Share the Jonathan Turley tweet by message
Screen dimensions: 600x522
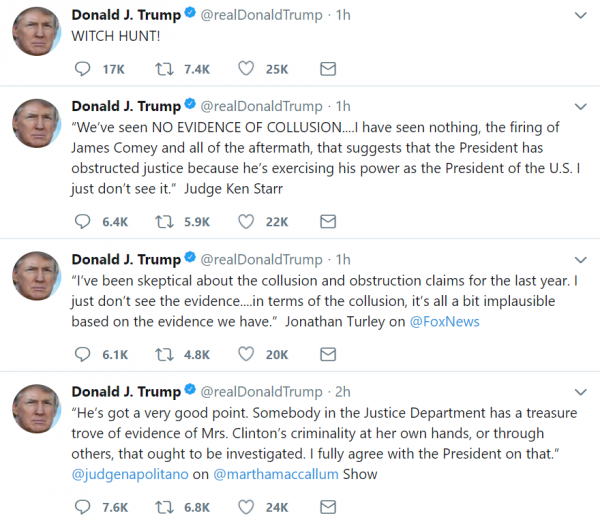click(328, 354)
